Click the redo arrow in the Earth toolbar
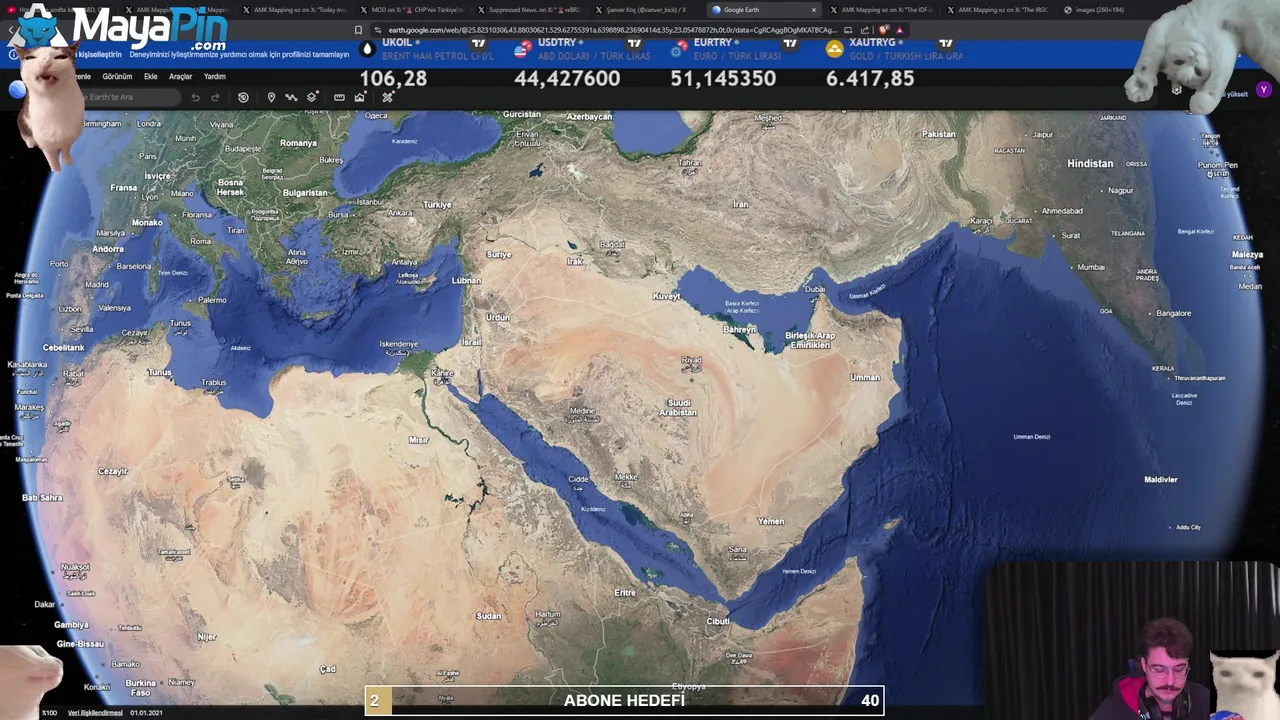 (215, 97)
